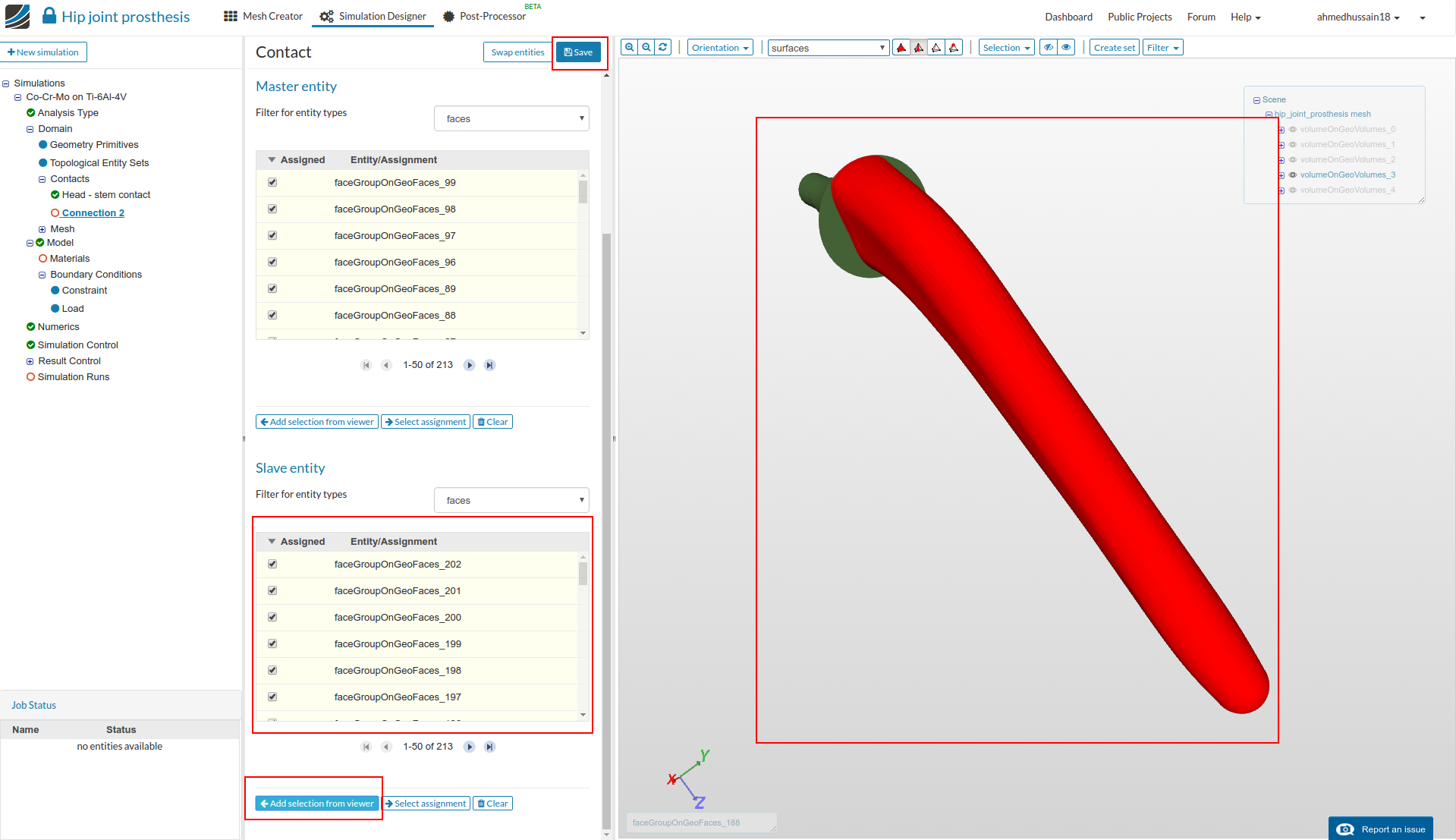Click Create set button

tap(1115, 48)
